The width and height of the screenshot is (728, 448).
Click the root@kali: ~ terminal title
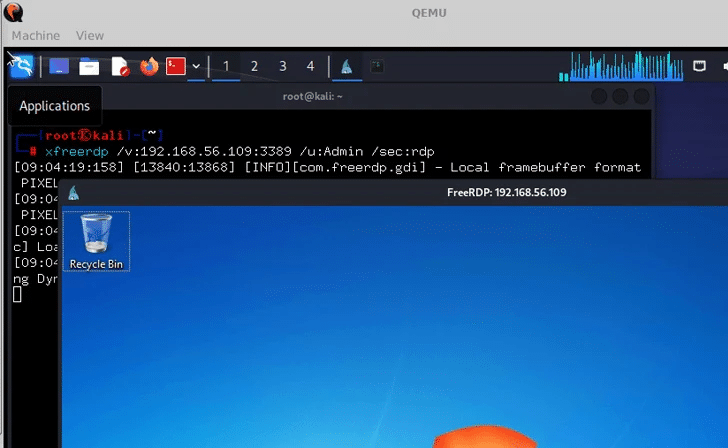pyautogui.click(x=312, y=97)
